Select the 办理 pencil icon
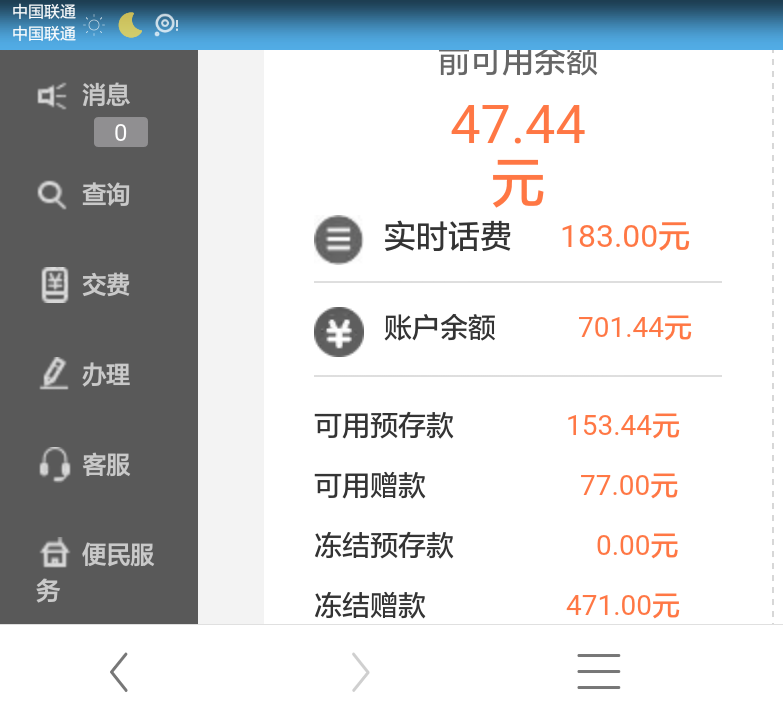 pos(53,374)
